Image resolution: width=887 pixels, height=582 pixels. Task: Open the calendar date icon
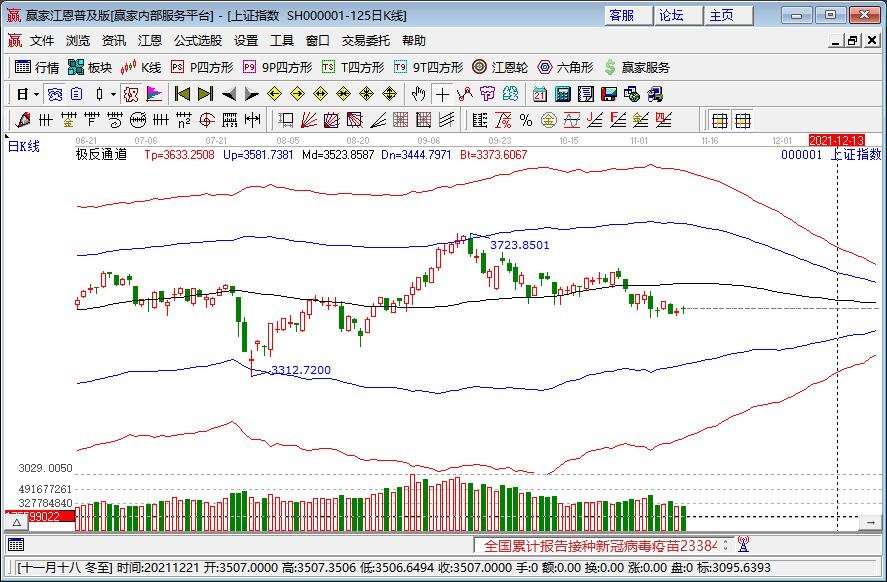[540, 94]
